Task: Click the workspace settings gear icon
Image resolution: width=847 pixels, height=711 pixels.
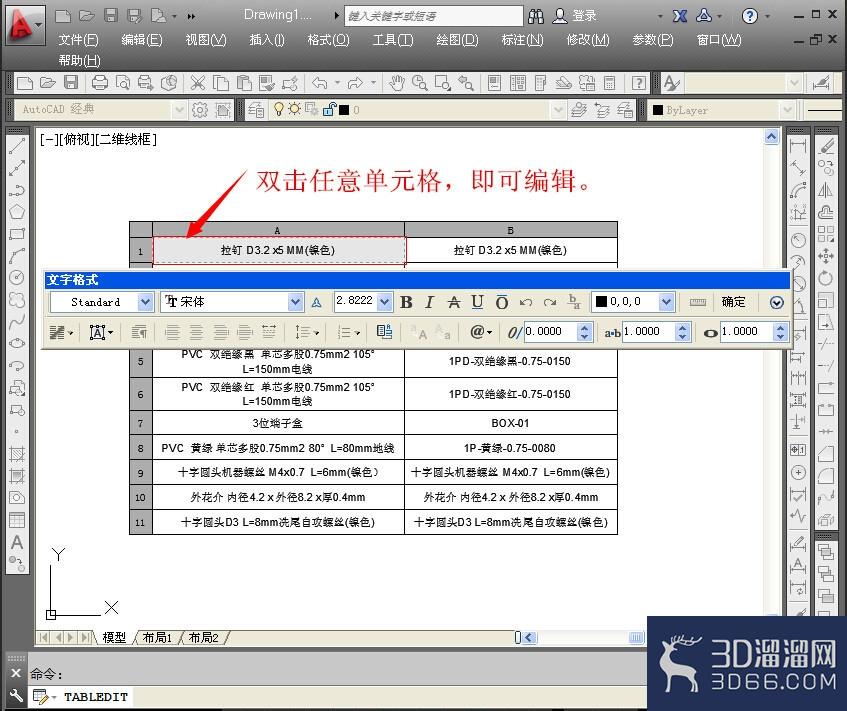Action: (x=200, y=110)
